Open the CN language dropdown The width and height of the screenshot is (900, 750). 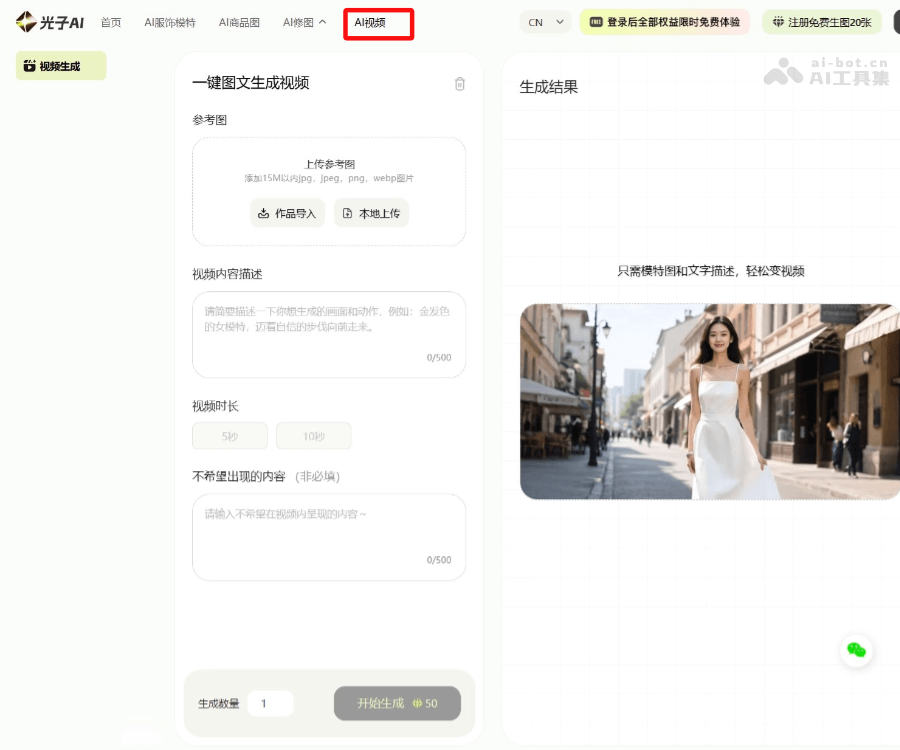coord(545,22)
